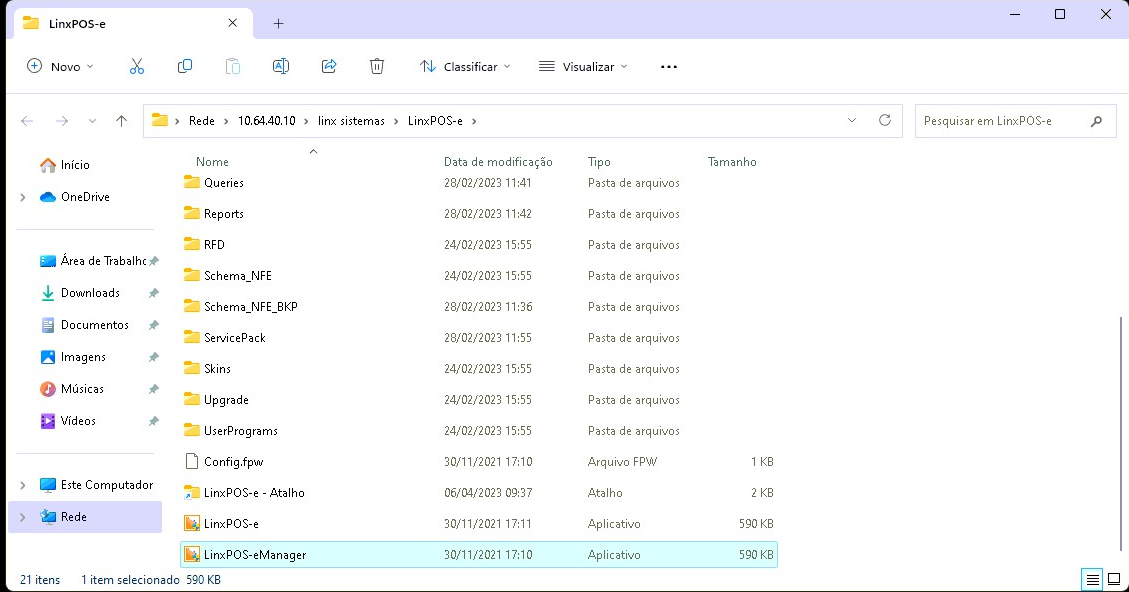Select the UserPrograms folder
This screenshot has width=1129, height=592.
479,431
